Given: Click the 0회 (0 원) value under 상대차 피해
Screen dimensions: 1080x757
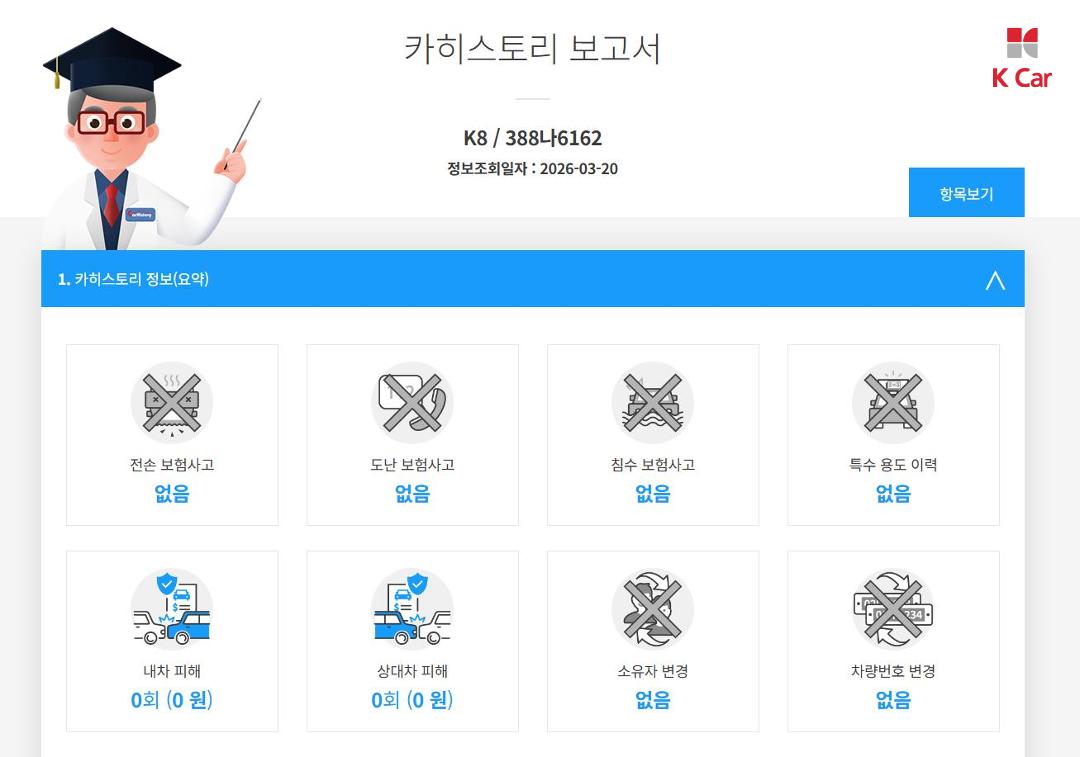Looking at the screenshot, I should coord(412,700).
